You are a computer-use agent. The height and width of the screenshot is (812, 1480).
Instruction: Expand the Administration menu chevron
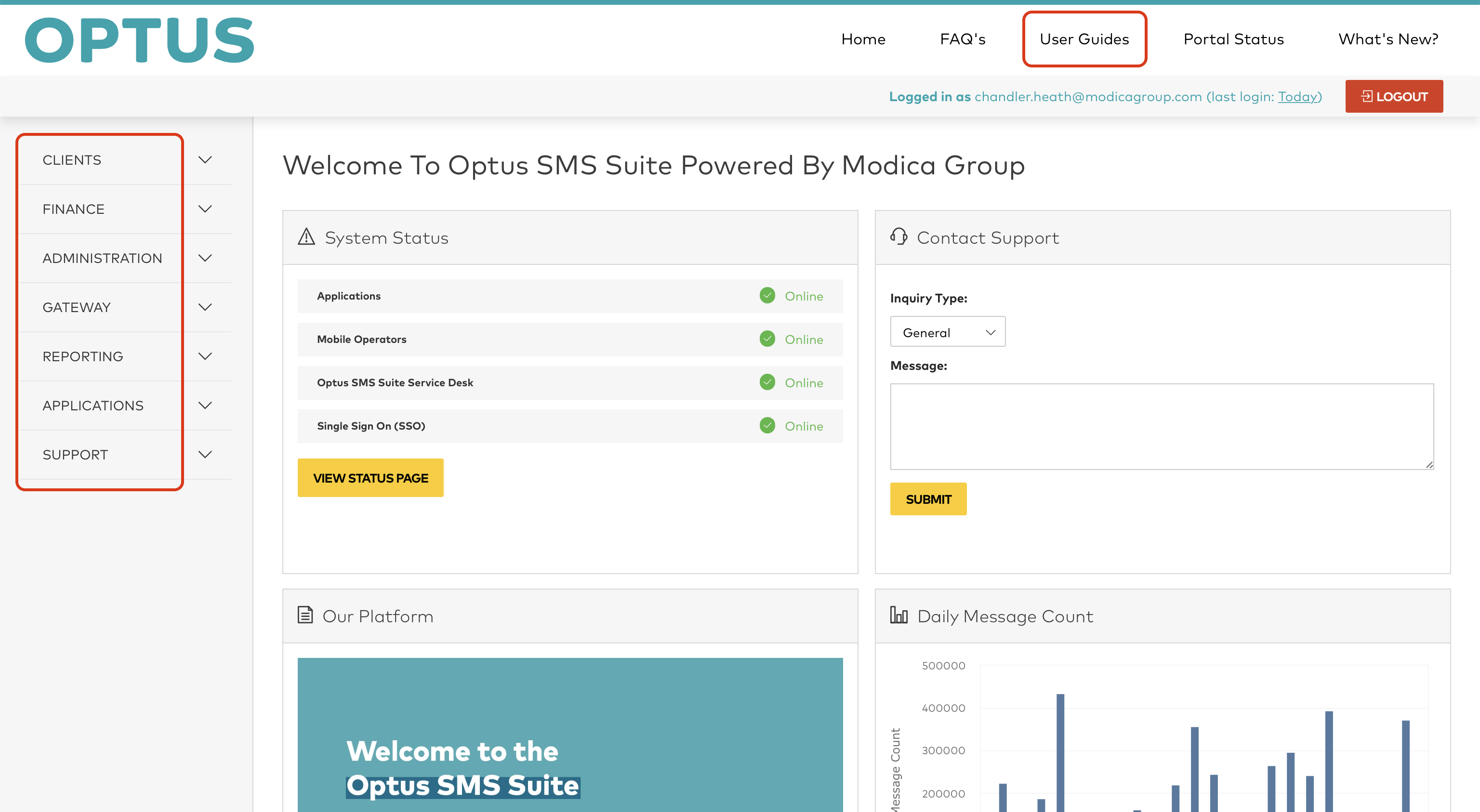click(205, 258)
